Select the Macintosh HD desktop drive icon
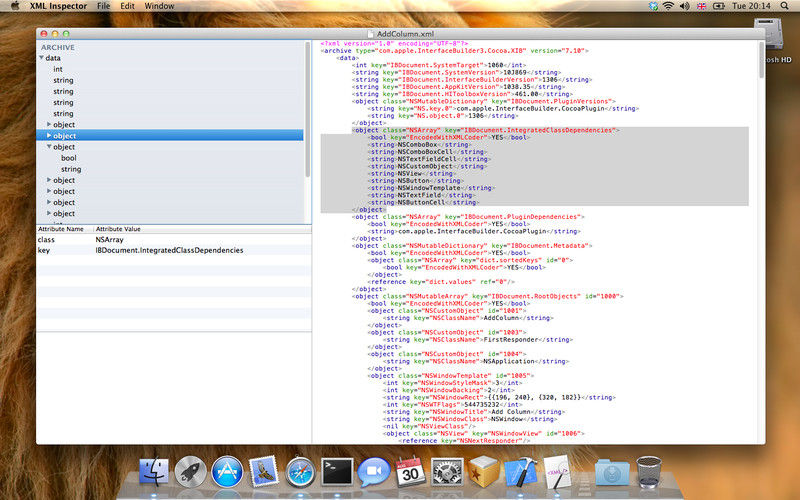The width and height of the screenshot is (800, 500). click(x=768, y=34)
